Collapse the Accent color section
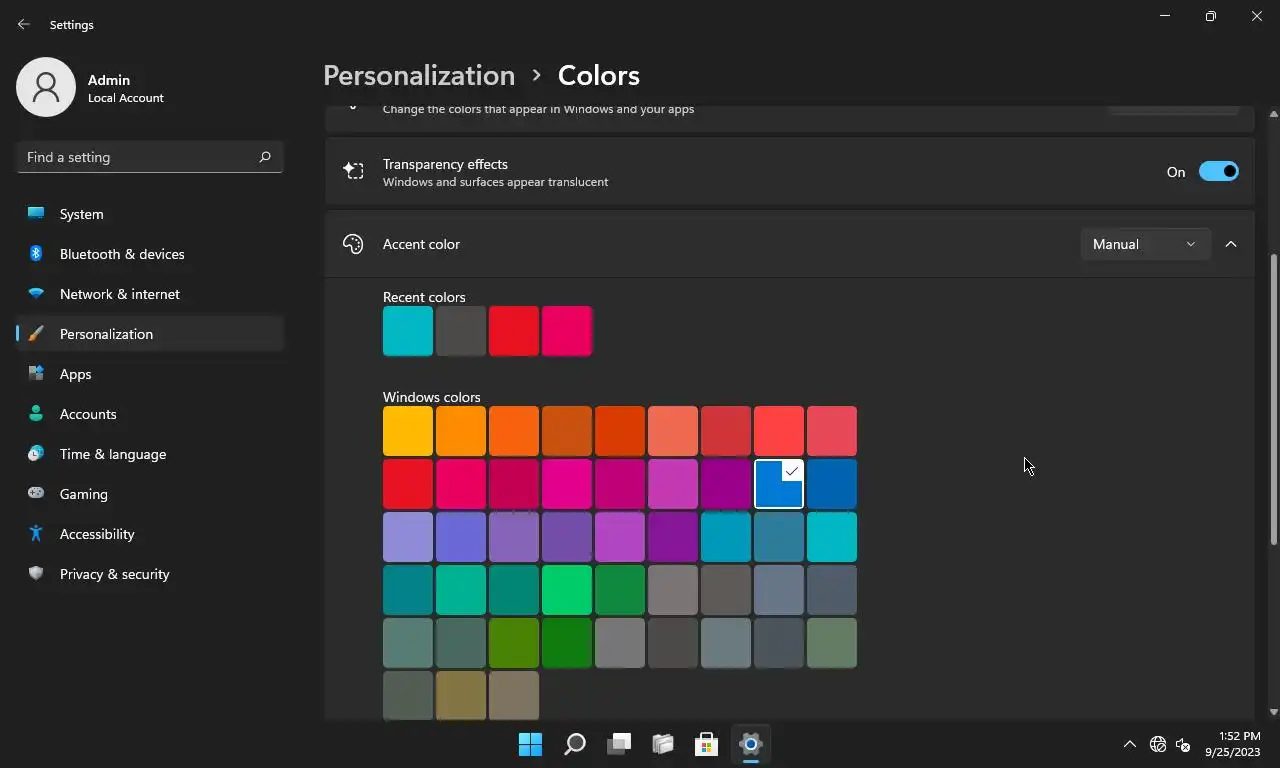The height and width of the screenshot is (768, 1280). [x=1231, y=244]
